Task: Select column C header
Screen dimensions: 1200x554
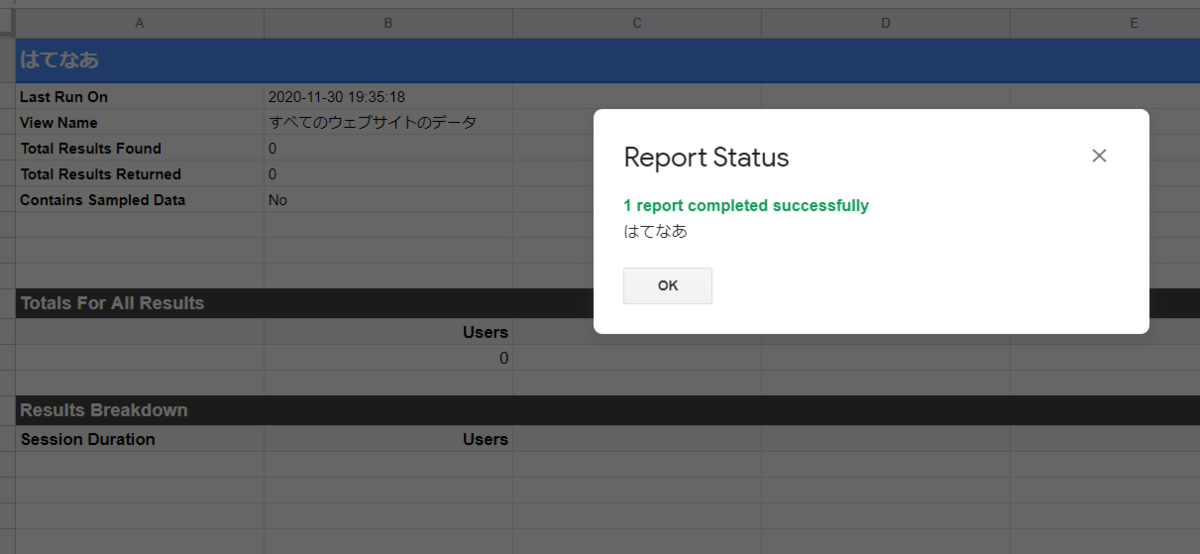Action: [636, 22]
